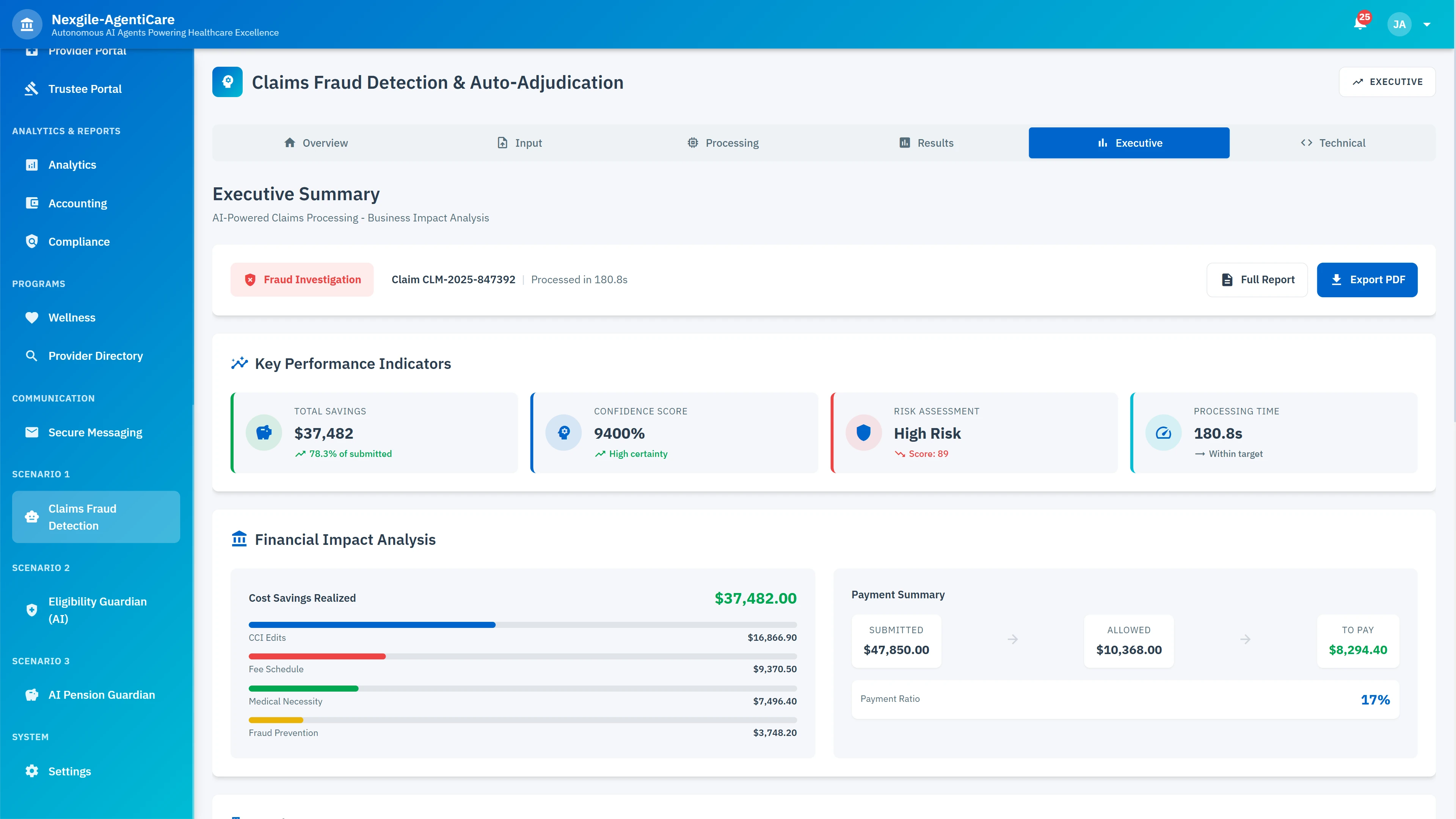This screenshot has height=819, width=1456.
Task: Select the Wellness heart icon
Action: click(31, 317)
